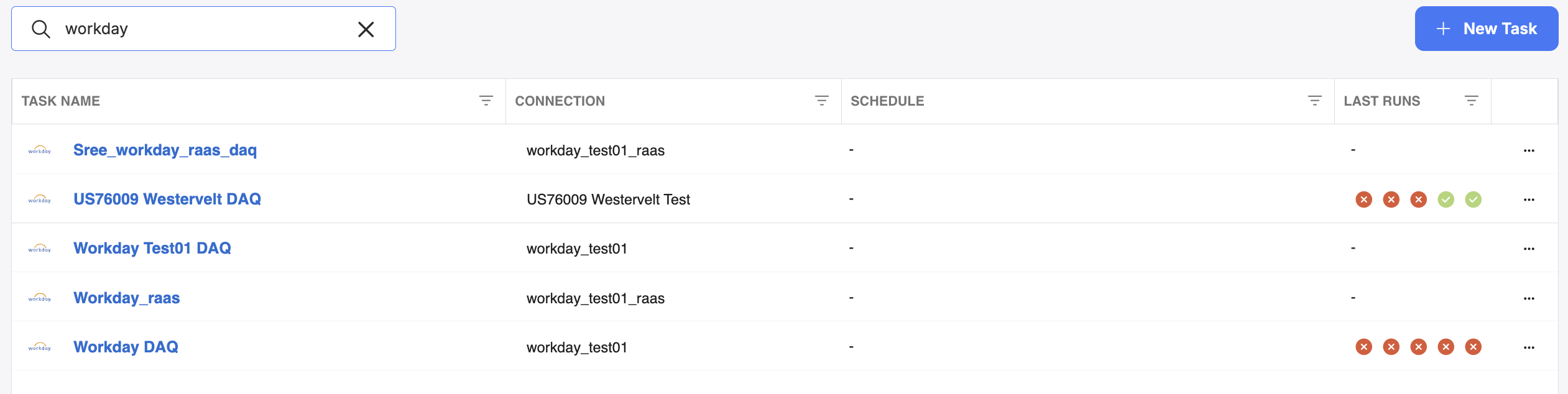Open the Connection column filter
Image resolution: width=1568 pixels, height=394 pixels.
click(822, 101)
